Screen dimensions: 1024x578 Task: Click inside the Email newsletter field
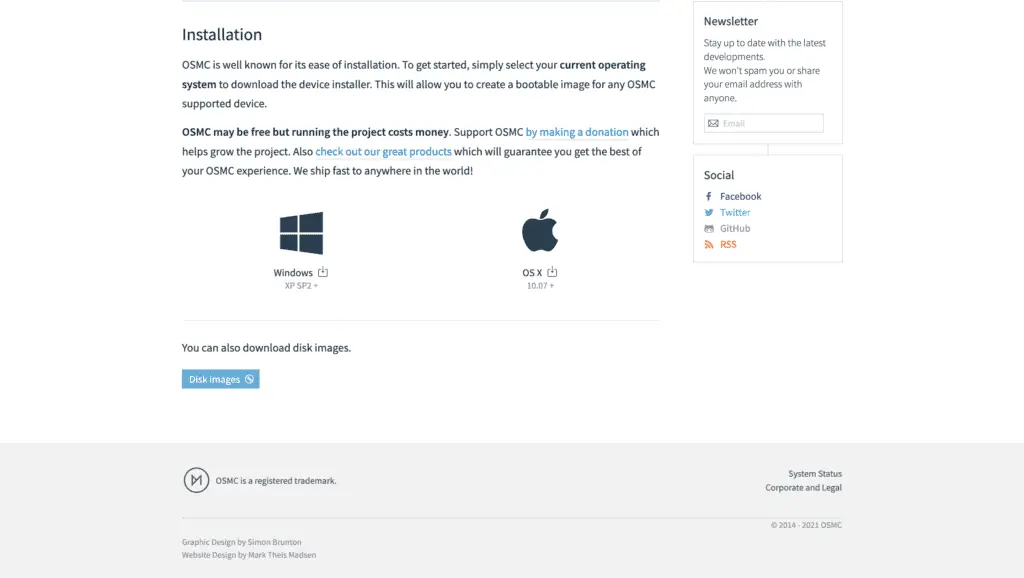[763, 123]
